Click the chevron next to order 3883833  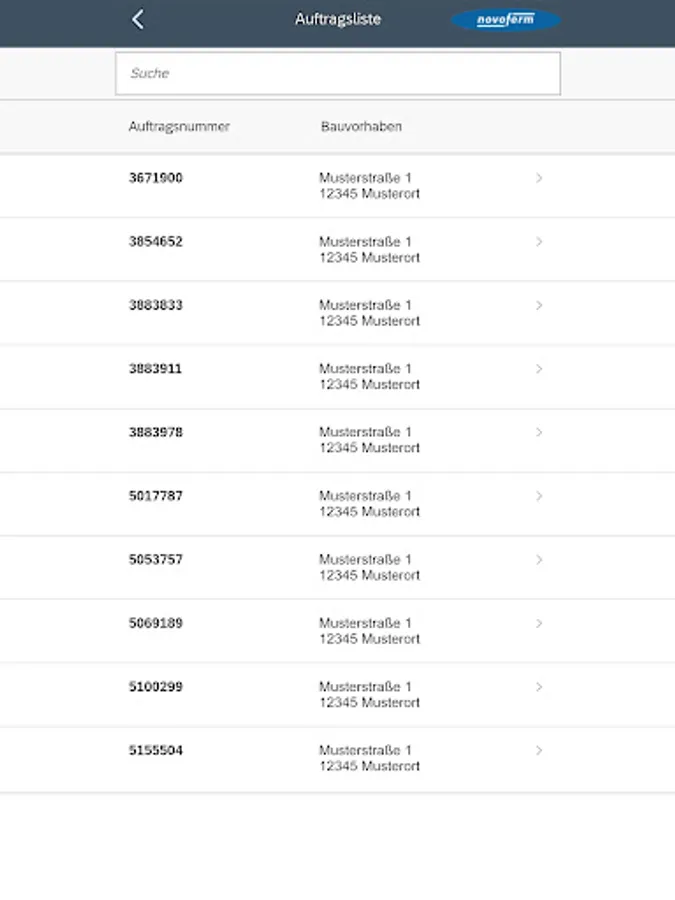point(539,305)
